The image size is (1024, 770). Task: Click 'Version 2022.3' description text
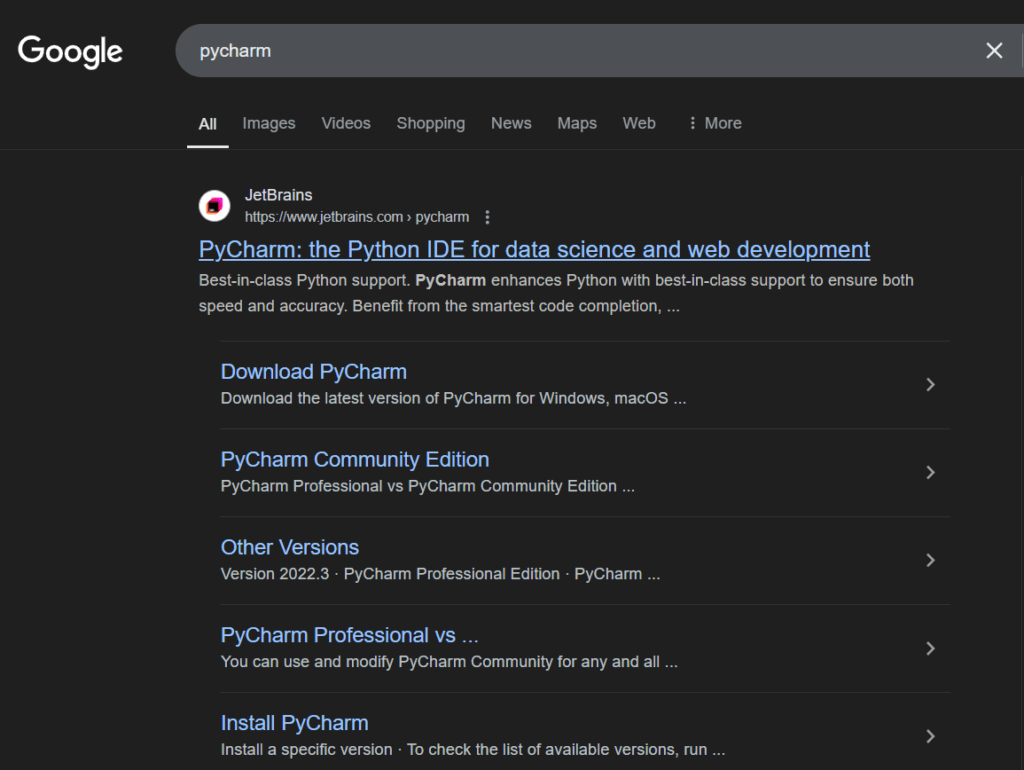coord(275,574)
